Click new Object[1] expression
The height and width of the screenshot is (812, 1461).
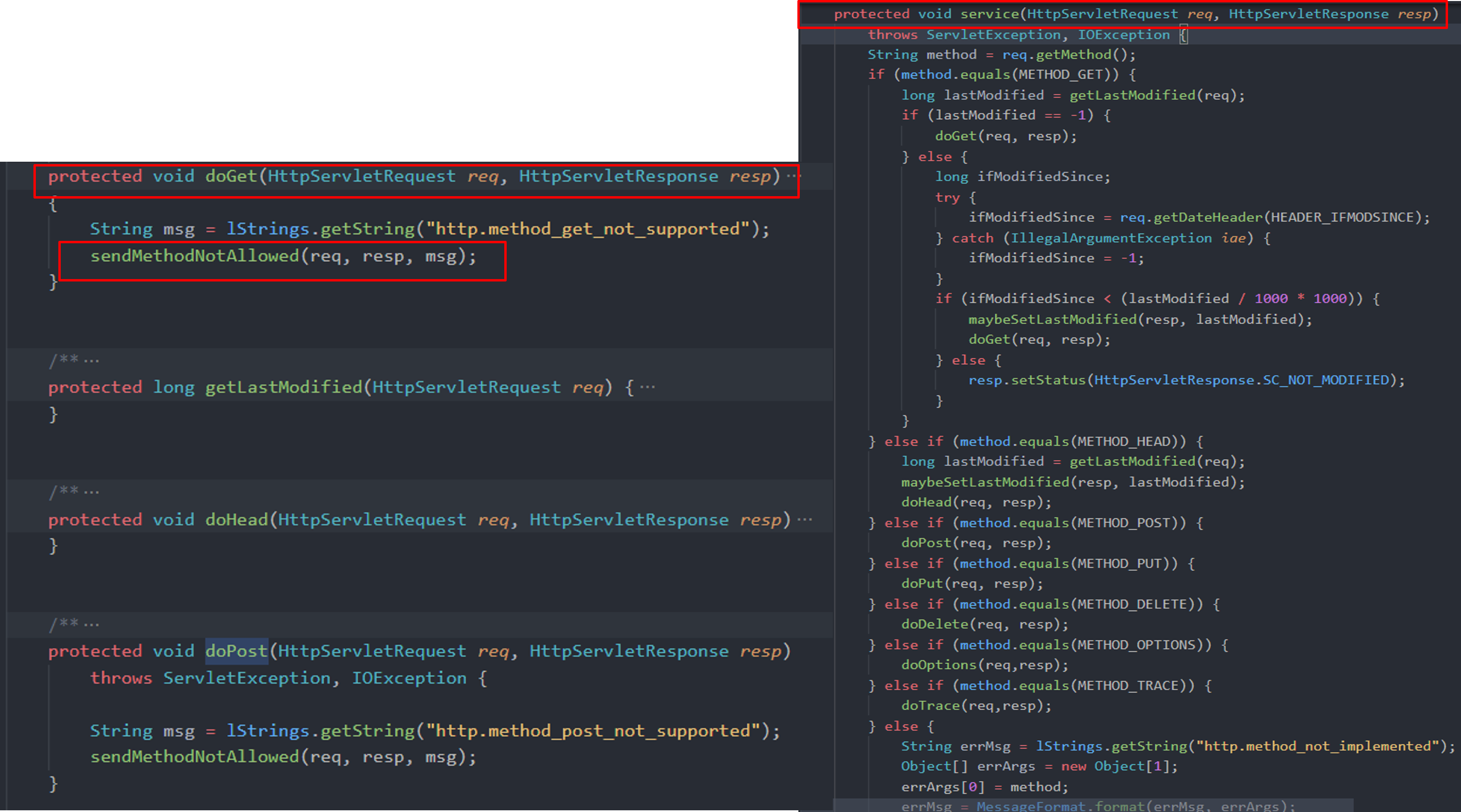tap(1115, 766)
